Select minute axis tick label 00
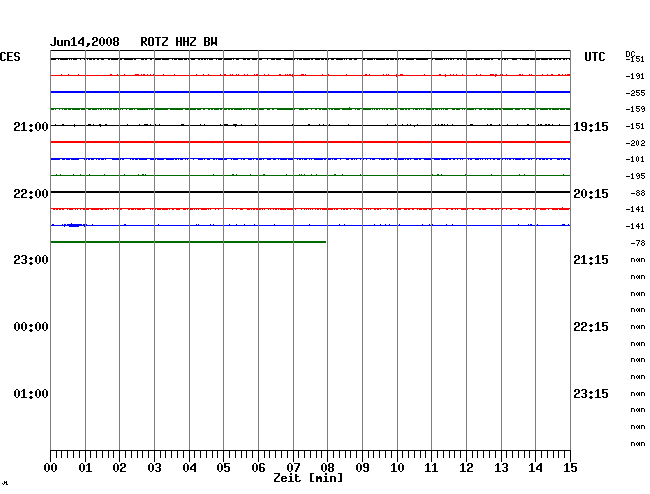 (51, 468)
